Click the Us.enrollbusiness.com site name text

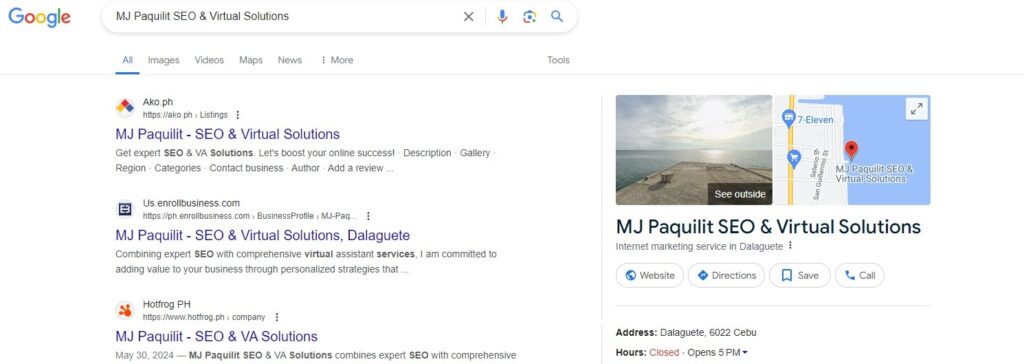(191, 203)
